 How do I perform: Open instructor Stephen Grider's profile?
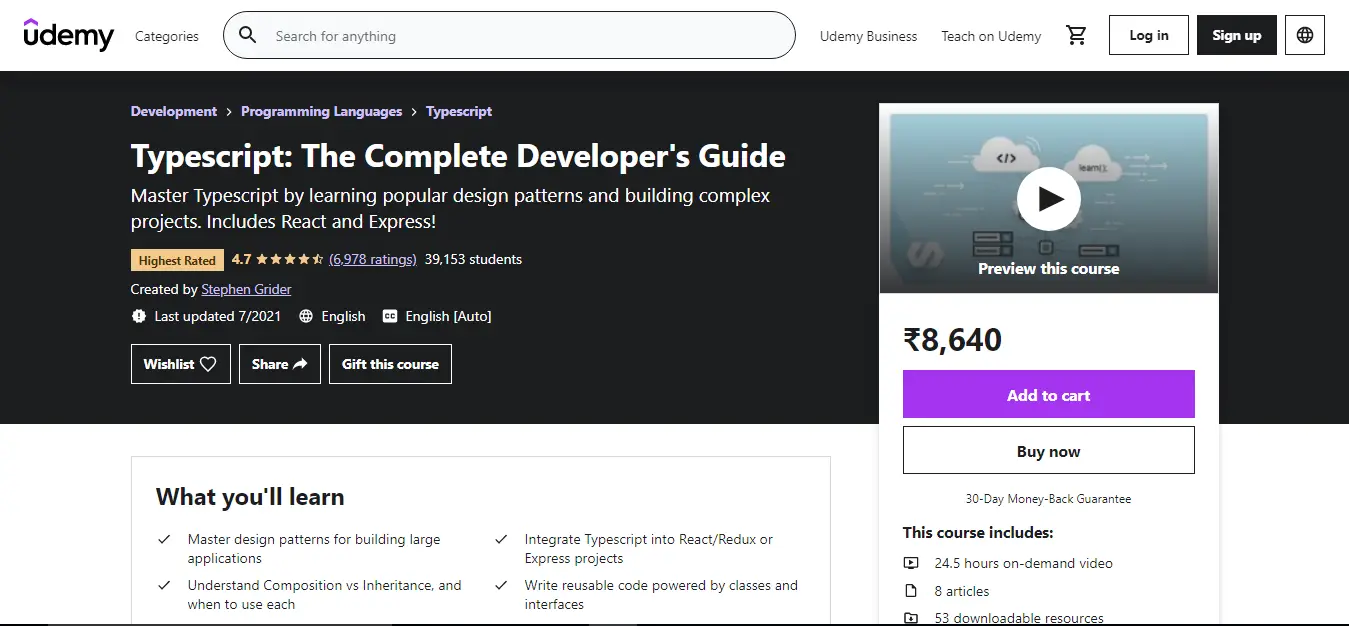tap(246, 289)
